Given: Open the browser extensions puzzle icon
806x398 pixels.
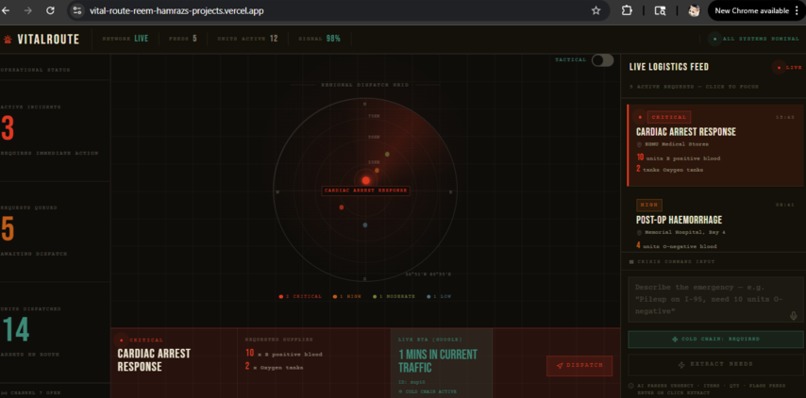Looking at the screenshot, I should (627, 10).
